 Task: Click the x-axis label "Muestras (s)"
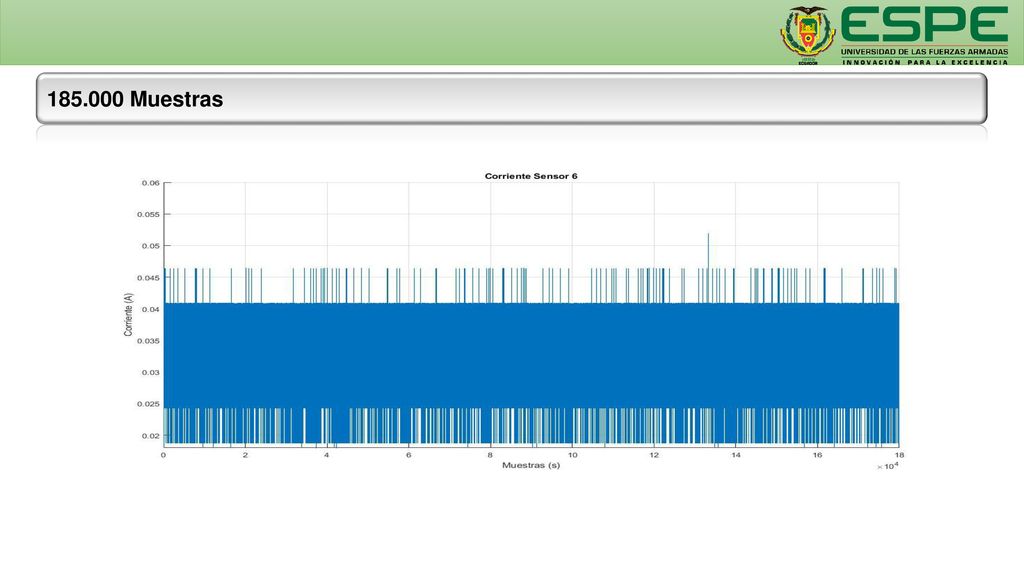tap(531, 466)
